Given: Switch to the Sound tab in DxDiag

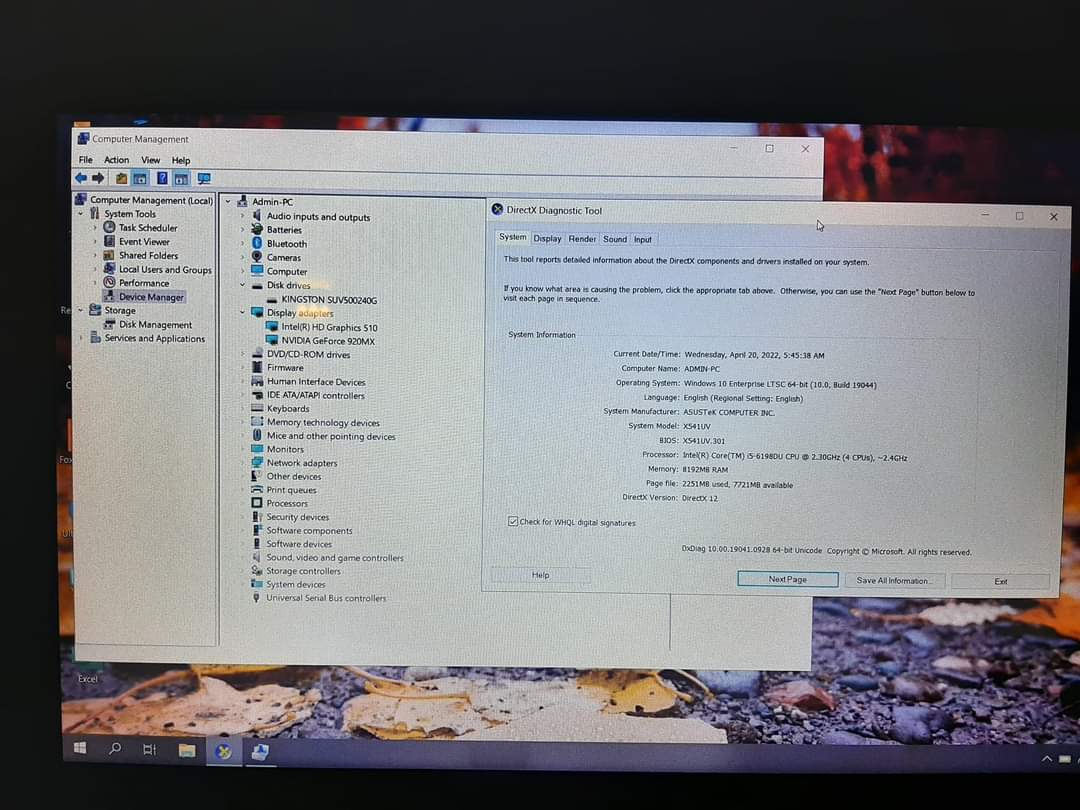Looking at the screenshot, I should (x=615, y=239).
